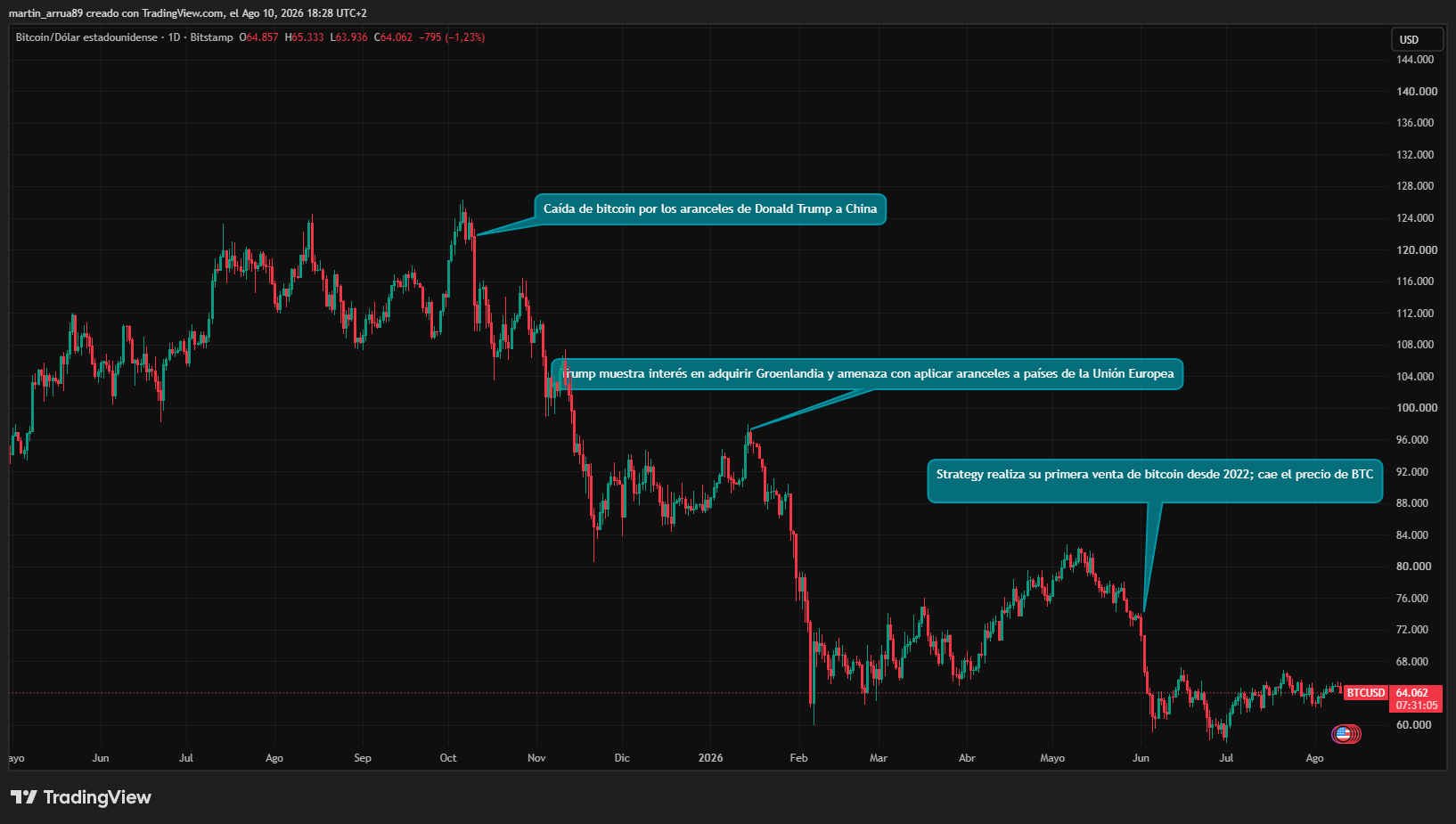This screenshot has width=1456, height=824.
Task: Click the 104.000 price axis label
Action: (x=1416, y=377)
